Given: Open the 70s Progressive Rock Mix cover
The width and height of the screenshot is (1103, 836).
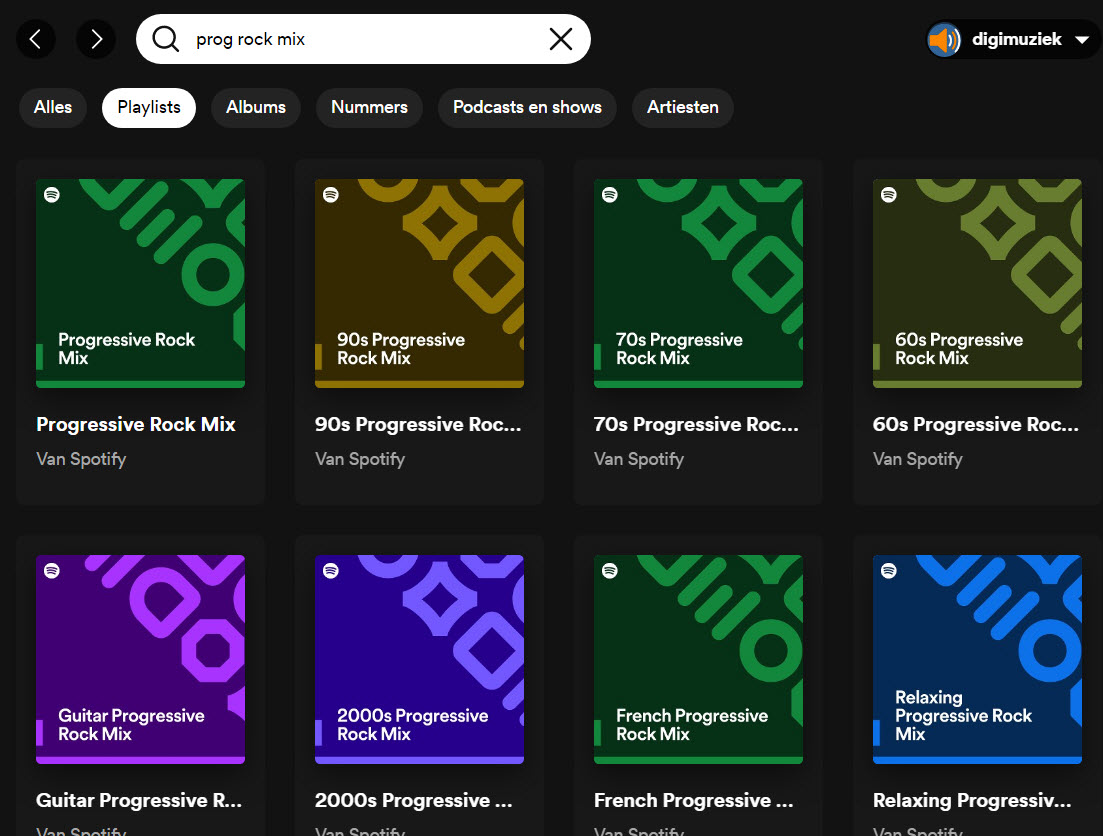Looking at the screenshot, I should coord(698,283).
